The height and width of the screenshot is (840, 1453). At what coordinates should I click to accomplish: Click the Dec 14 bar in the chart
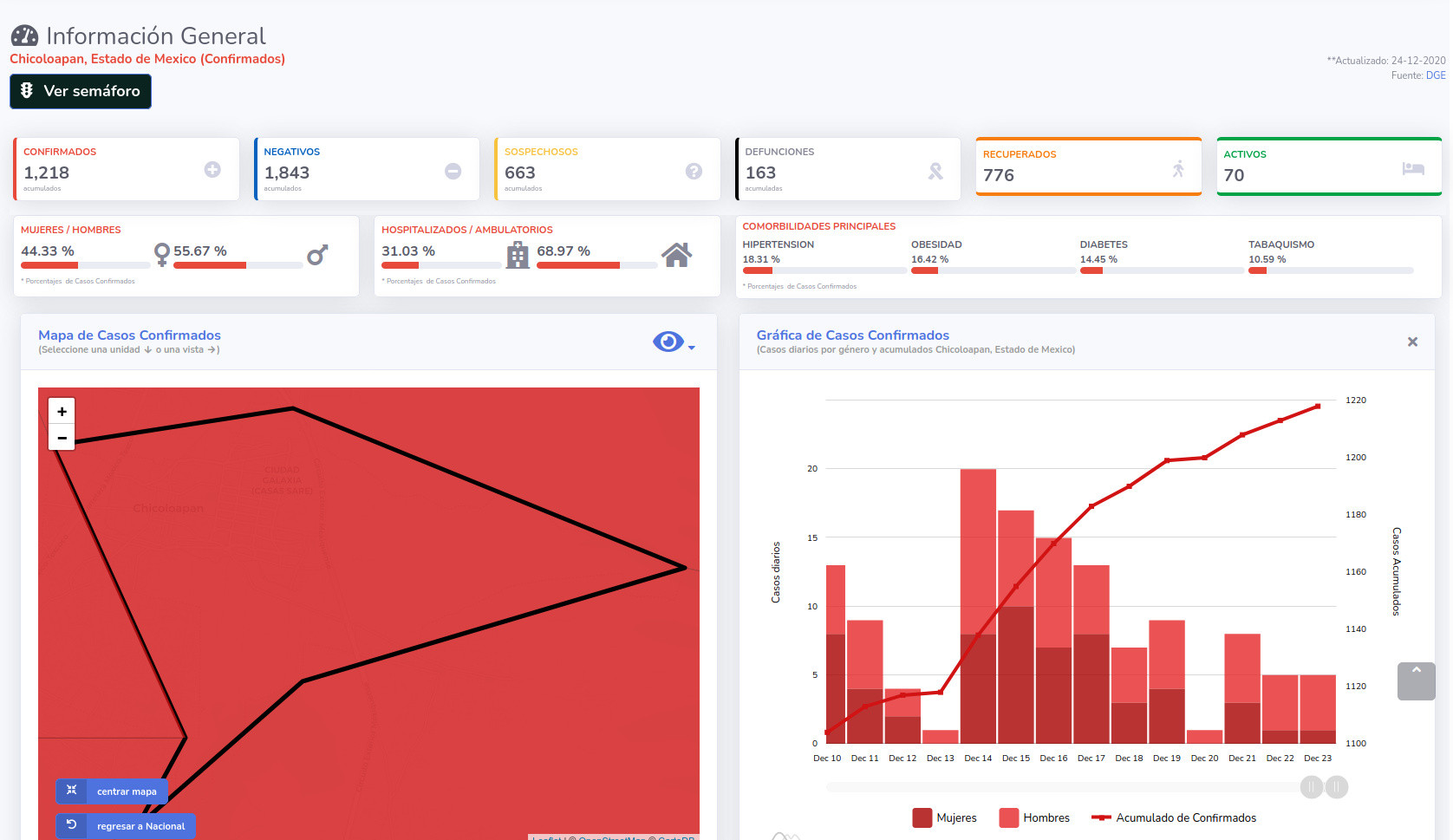tap(978, 606)
